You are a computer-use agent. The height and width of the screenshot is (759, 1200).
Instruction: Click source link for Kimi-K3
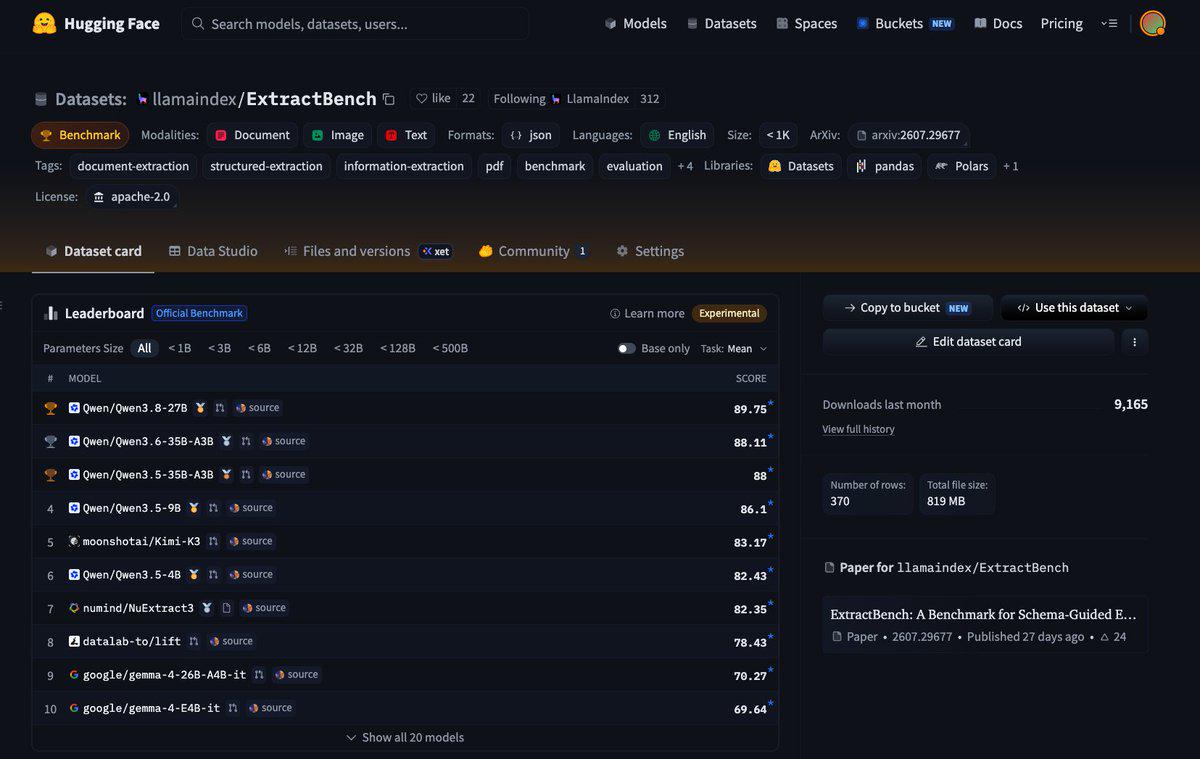click(249, 541)
